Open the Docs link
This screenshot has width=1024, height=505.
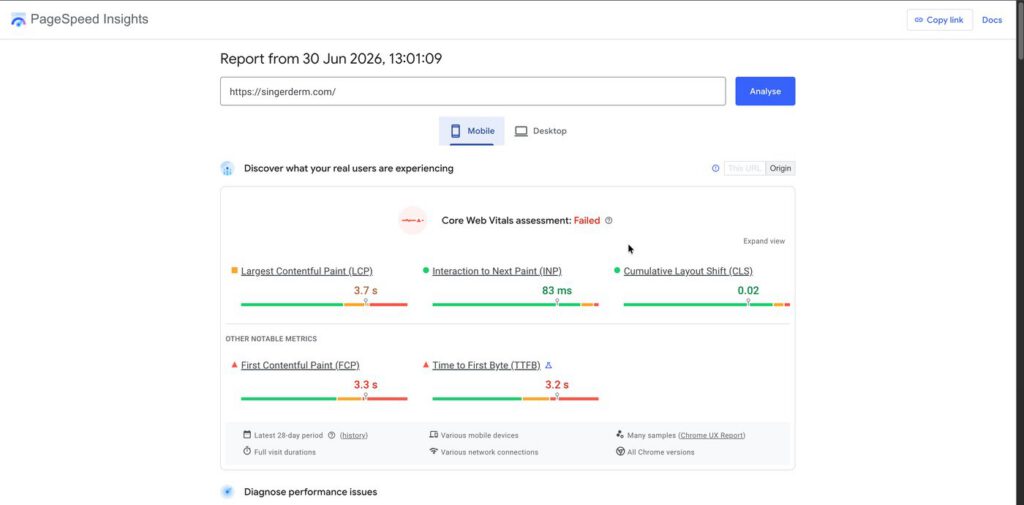[991, 20]
